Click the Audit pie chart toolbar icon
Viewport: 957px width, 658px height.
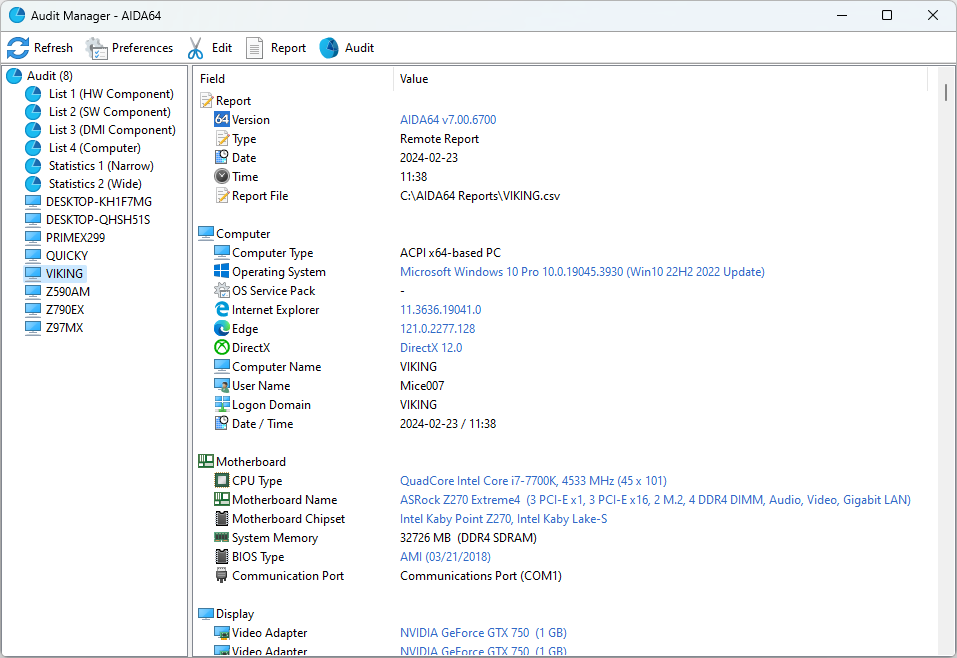click(x=329, y=48)
